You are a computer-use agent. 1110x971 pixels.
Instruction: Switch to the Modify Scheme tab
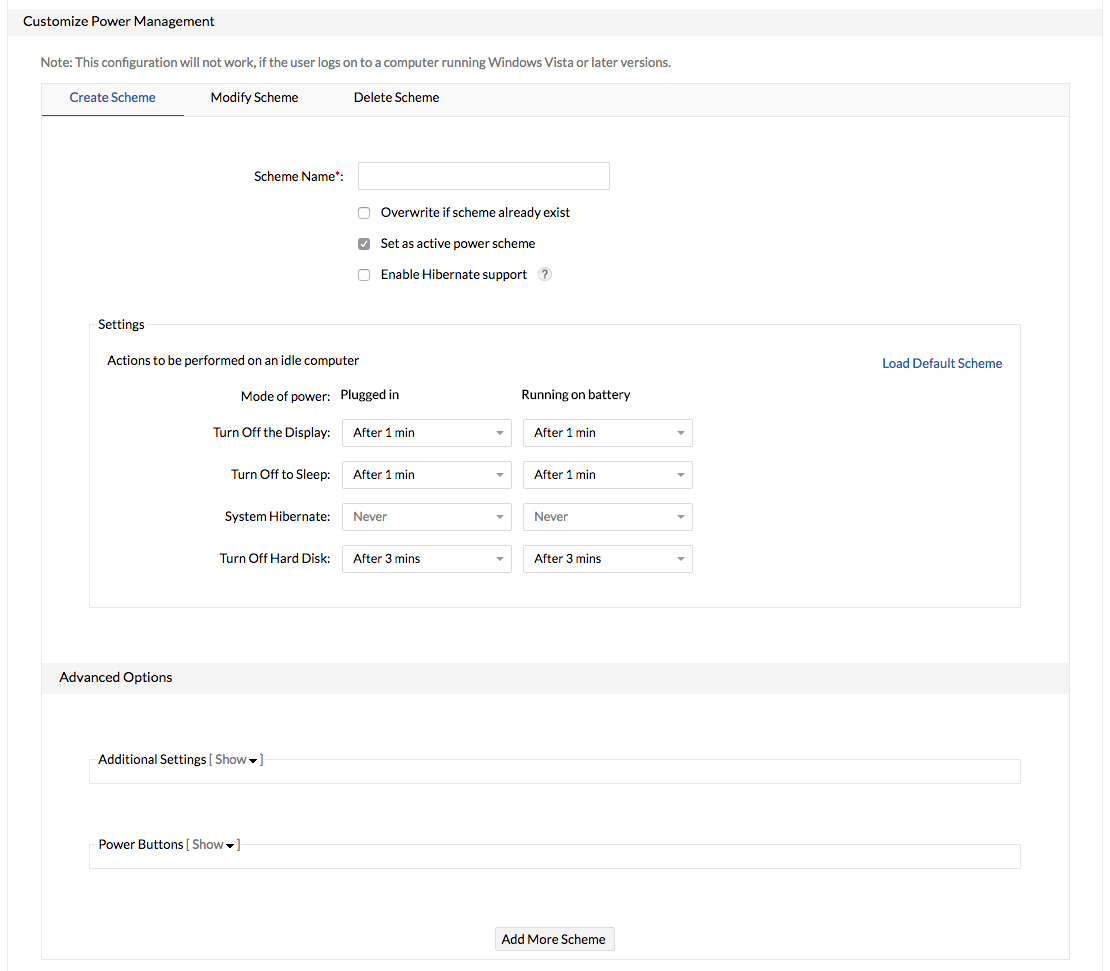pyautogui.click(x=254, y=97)
